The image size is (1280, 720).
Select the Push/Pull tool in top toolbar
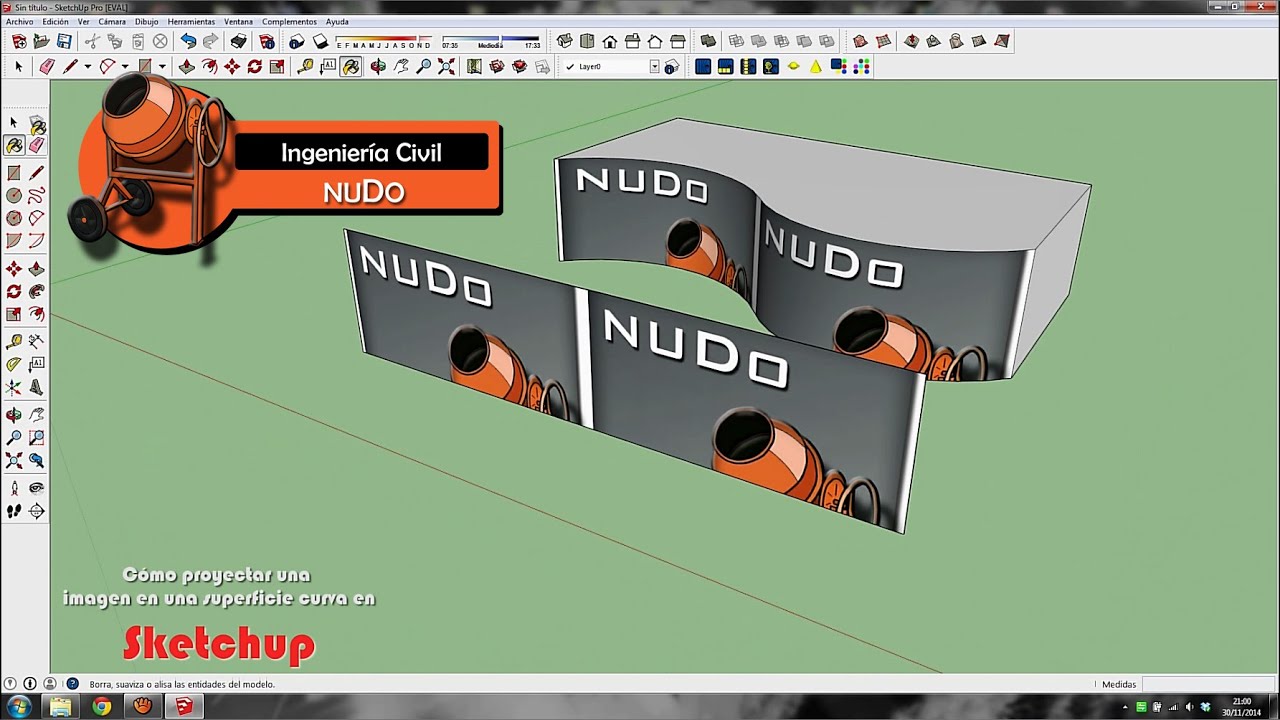click(x=186, y=67)
